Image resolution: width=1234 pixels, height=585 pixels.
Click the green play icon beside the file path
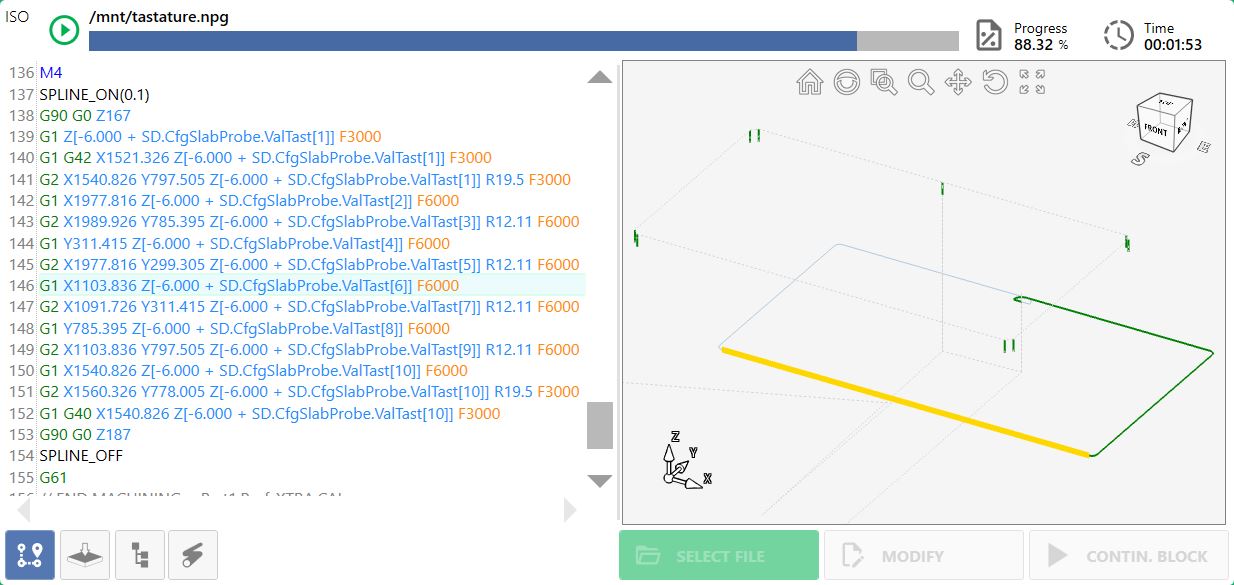(64, 30)
